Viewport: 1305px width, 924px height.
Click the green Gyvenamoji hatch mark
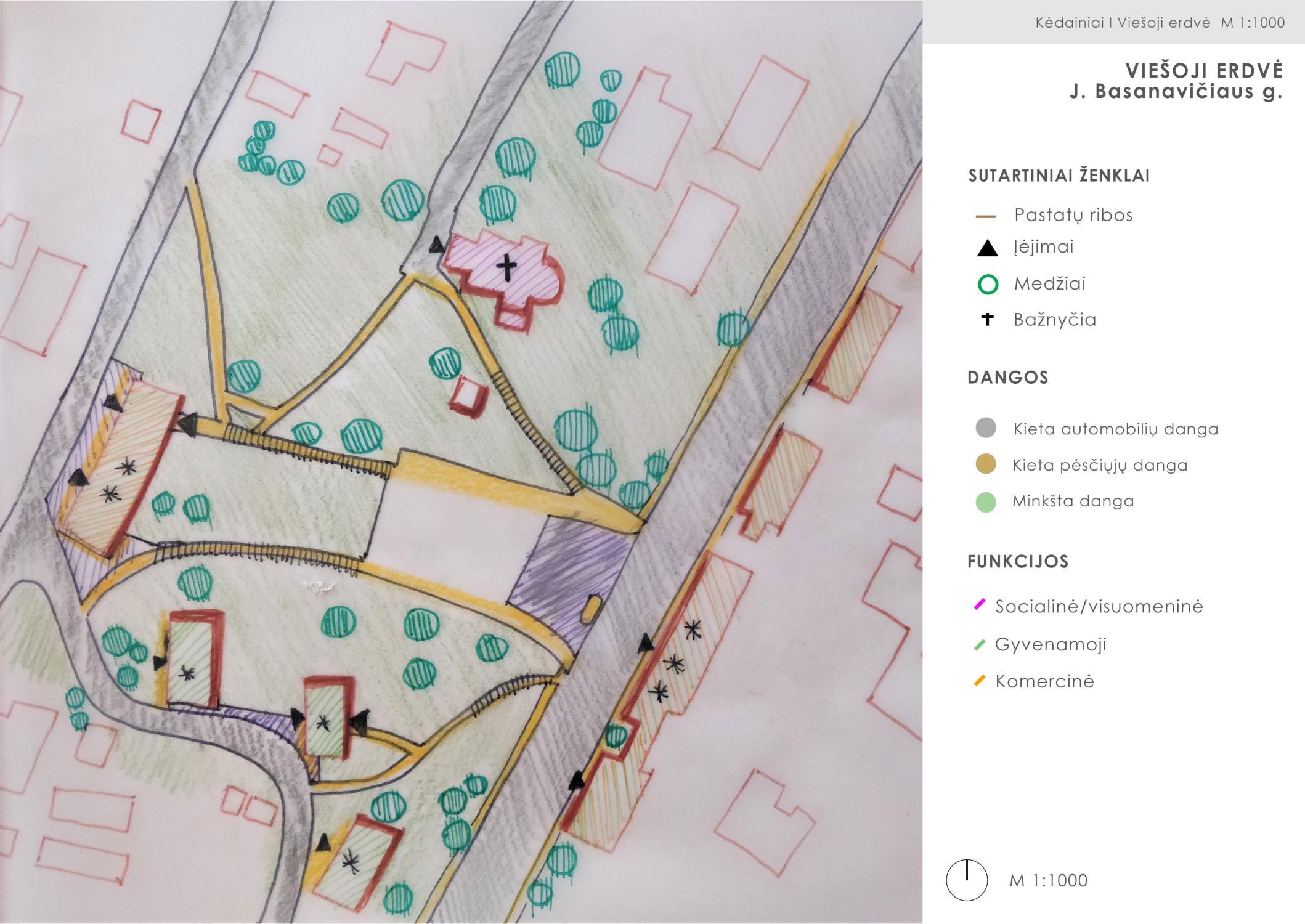(x=979, y=645)
